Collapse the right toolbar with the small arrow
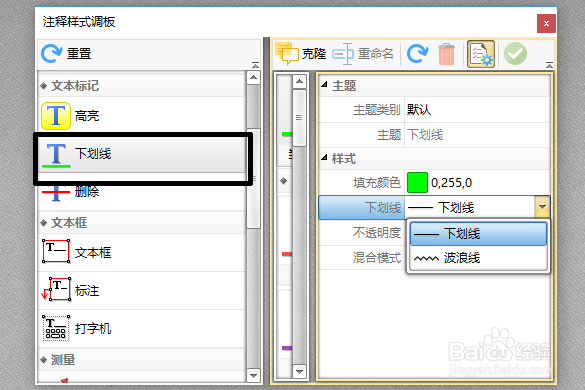 coord(549,65)
